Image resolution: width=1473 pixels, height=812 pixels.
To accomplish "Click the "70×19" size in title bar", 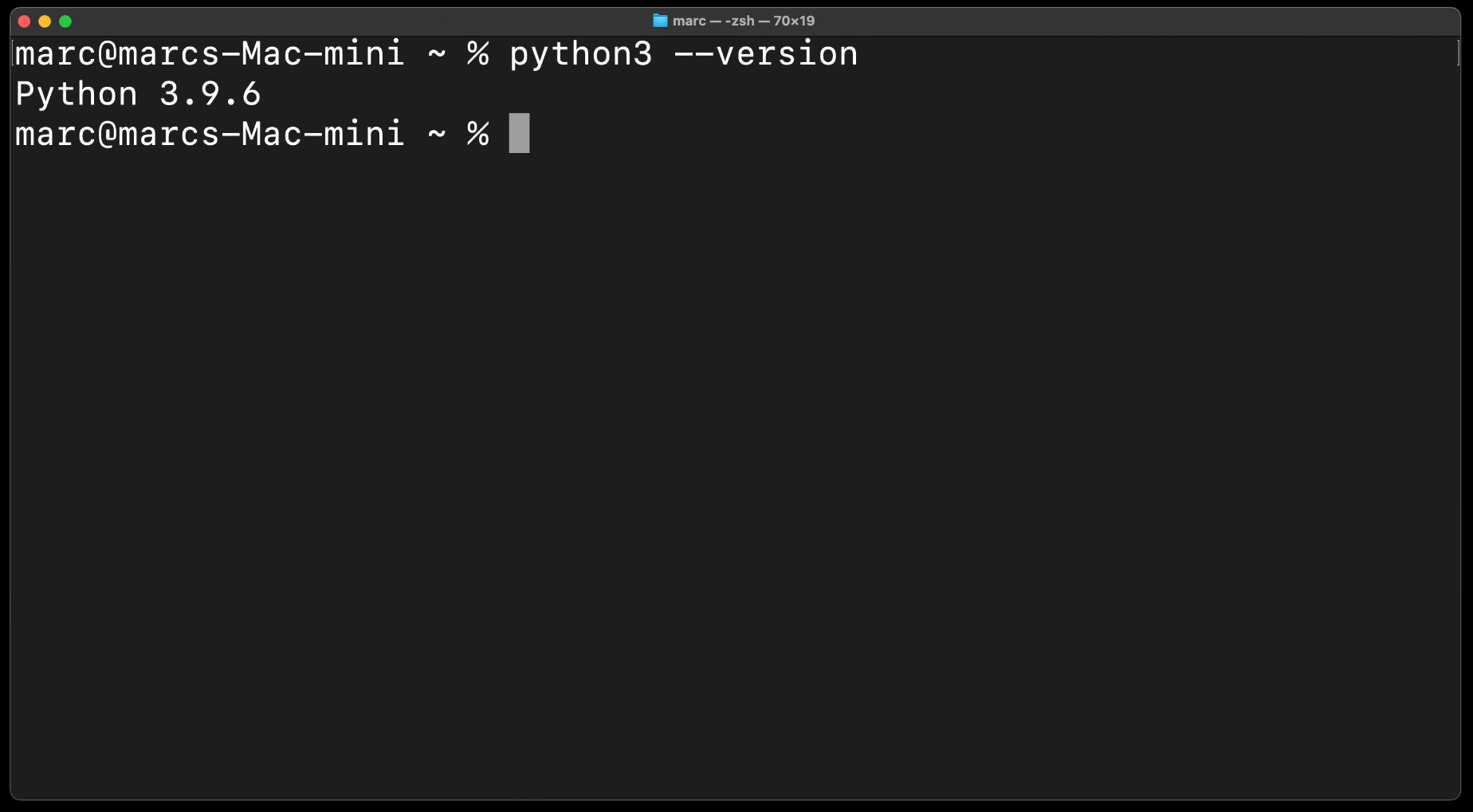I will click(794, 21).
